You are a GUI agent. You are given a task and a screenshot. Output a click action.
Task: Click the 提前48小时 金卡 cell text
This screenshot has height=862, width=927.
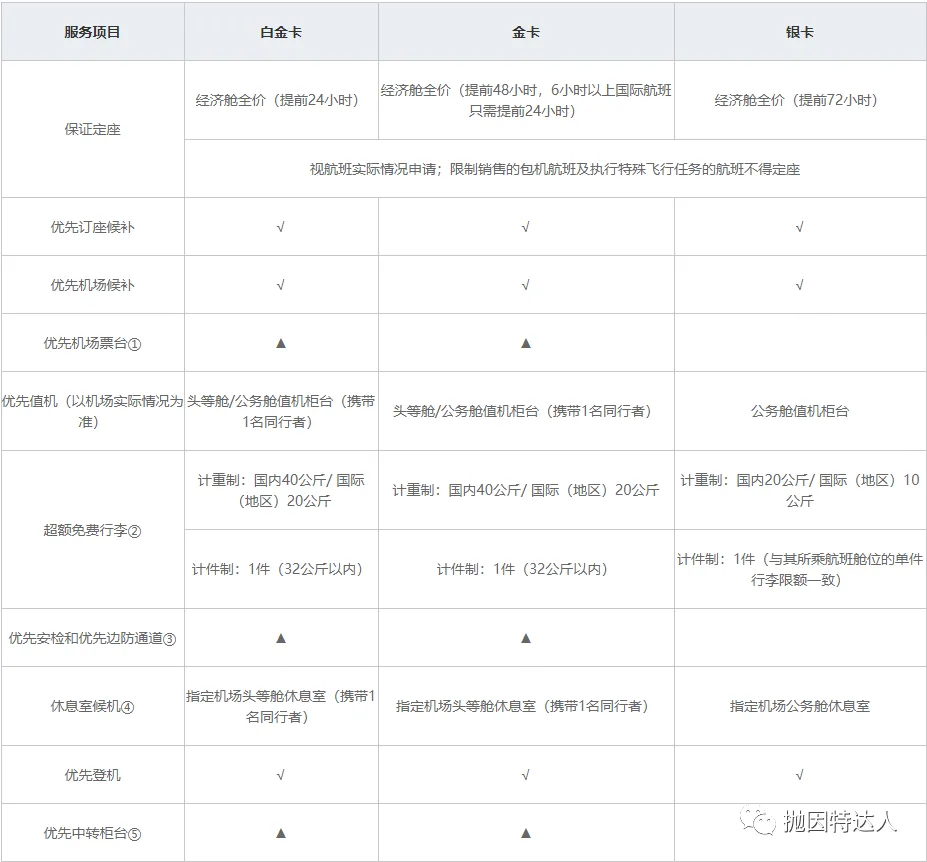pyautogui.click(x=526, y=101)
